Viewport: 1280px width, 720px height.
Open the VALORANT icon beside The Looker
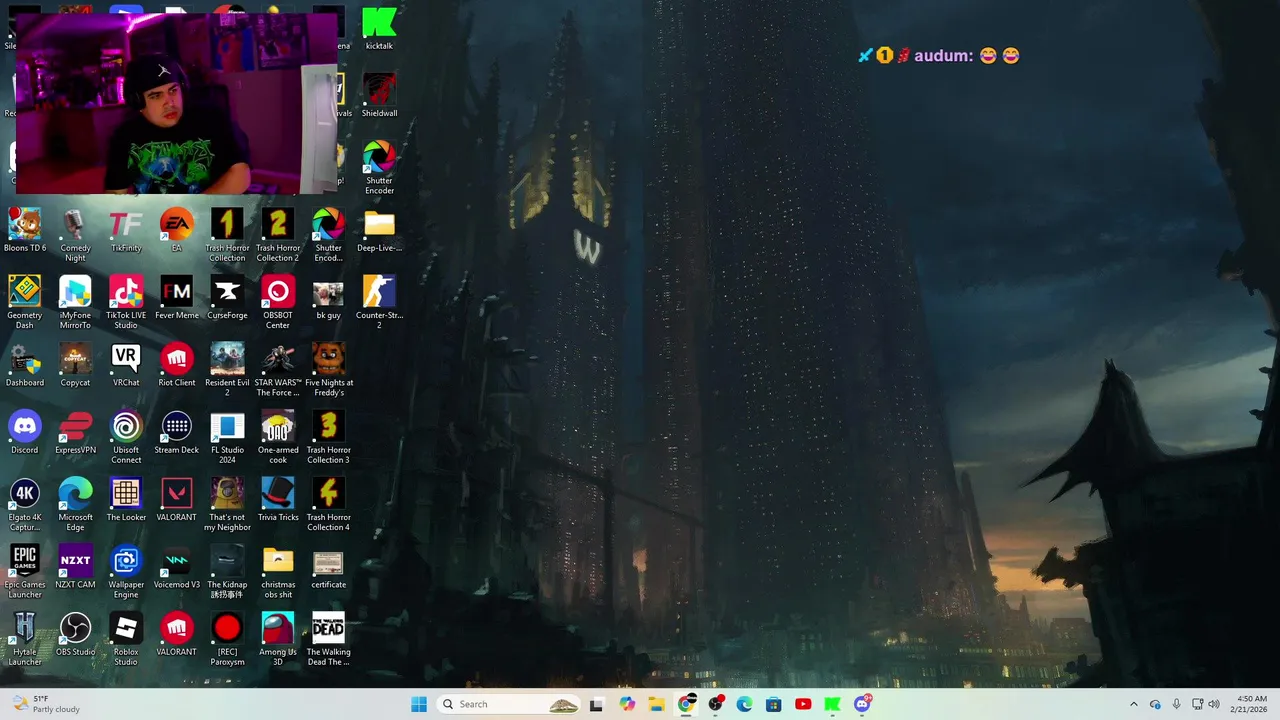177,500
